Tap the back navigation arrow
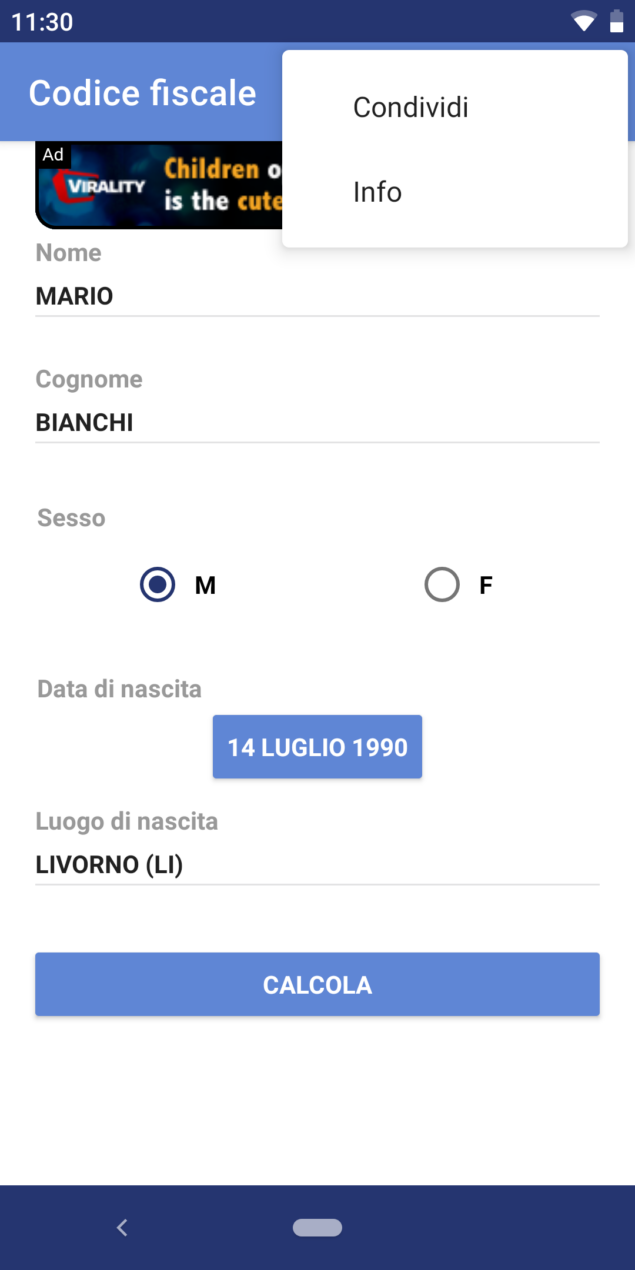The image size is (635, 1270). coord(122,1227)
